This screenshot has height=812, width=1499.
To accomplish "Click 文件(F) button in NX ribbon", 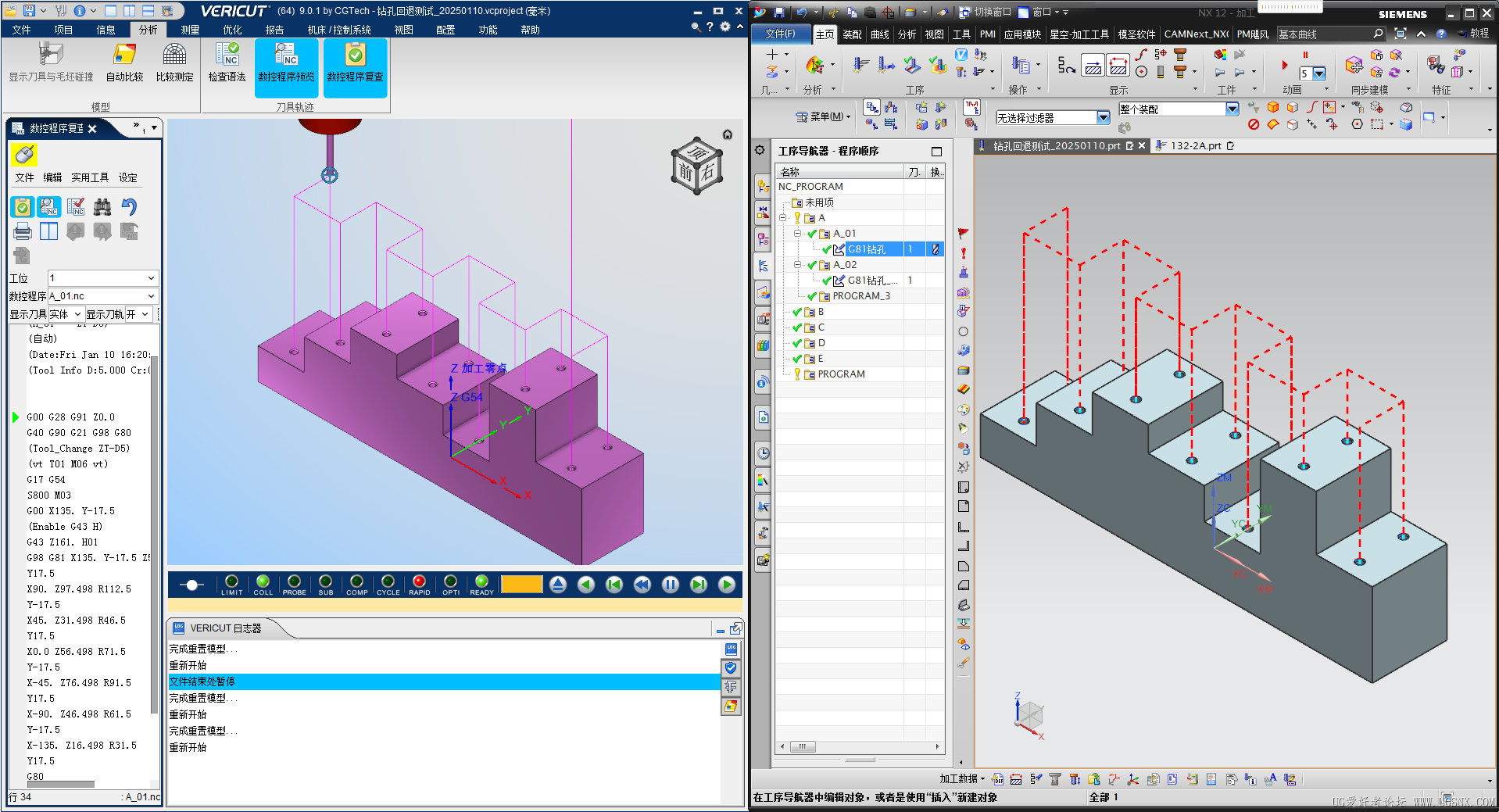I will point(780,34).
